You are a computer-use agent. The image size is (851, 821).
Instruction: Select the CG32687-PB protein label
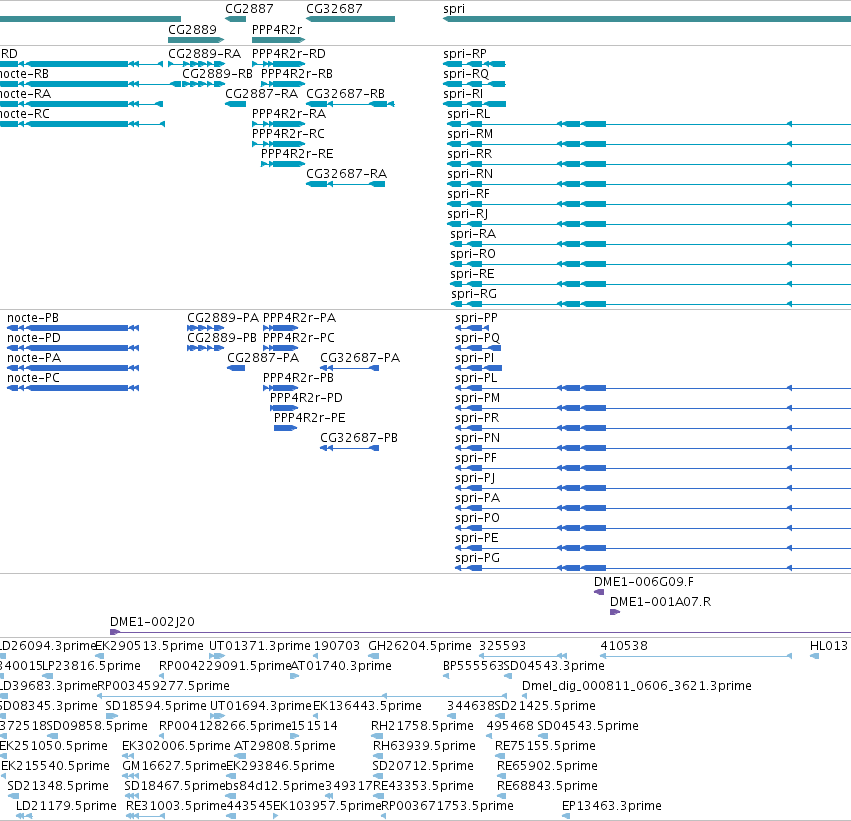coord(359,438)
